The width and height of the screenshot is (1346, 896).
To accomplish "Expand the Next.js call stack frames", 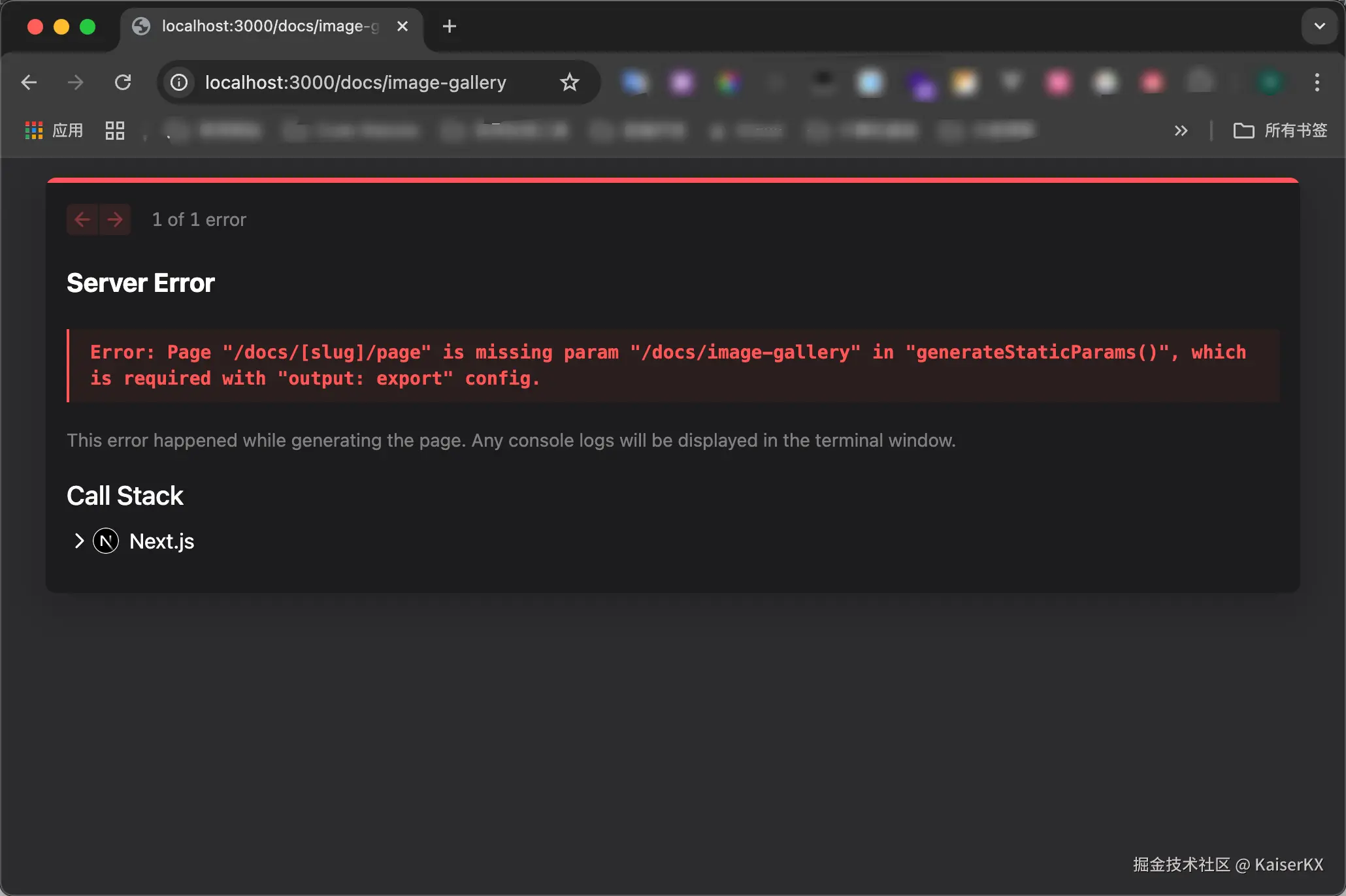I will (79, 541).
